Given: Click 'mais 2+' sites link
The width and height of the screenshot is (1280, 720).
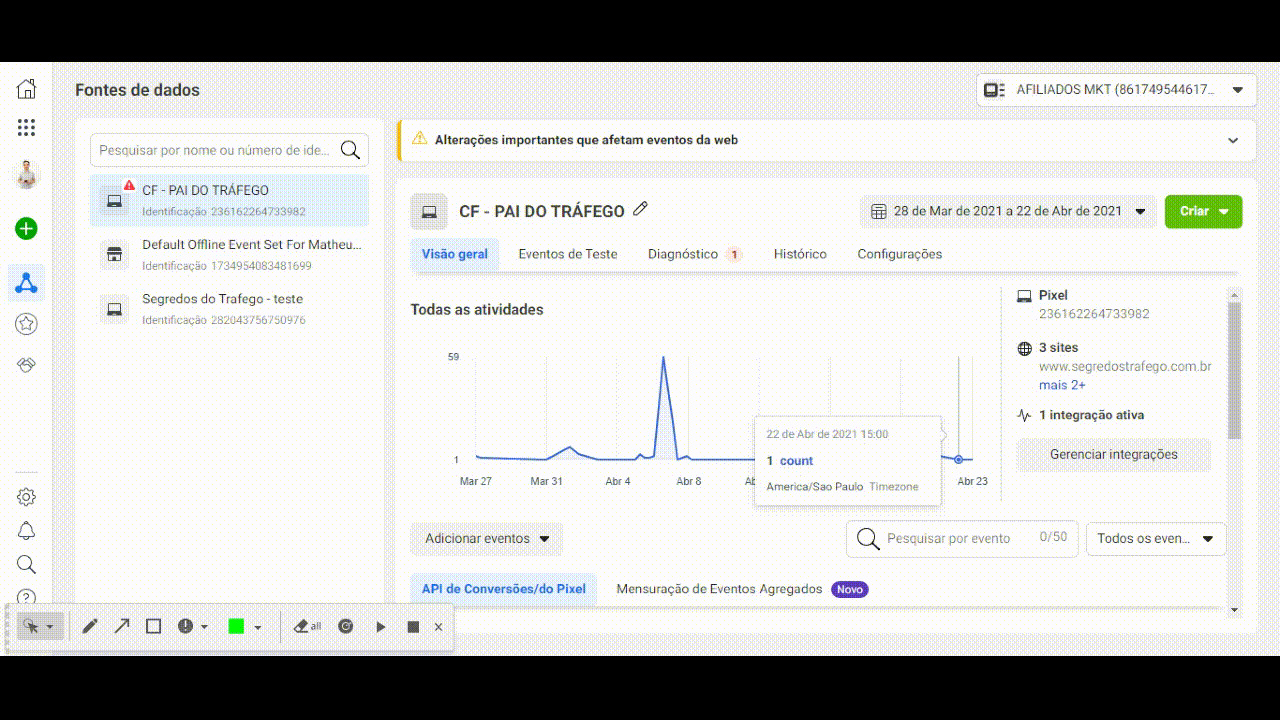Looking at the screenshot, I should point(1062,385).
